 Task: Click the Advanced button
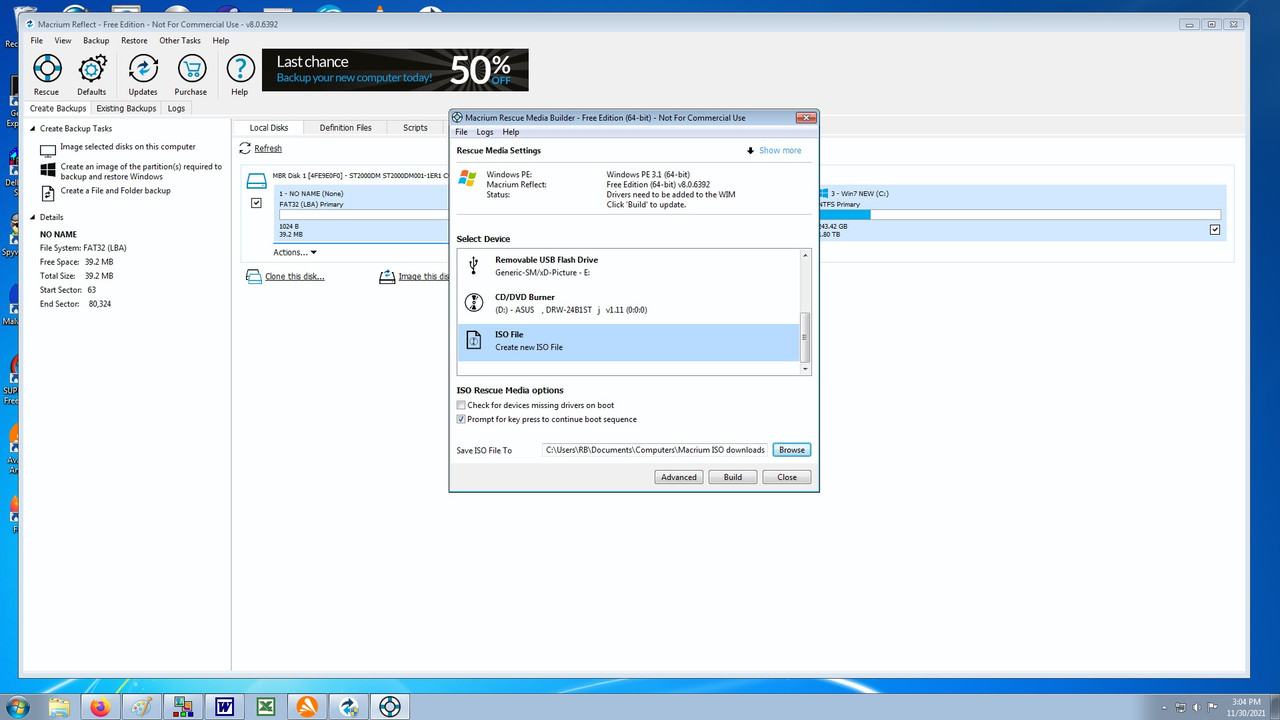coord(679,477)
